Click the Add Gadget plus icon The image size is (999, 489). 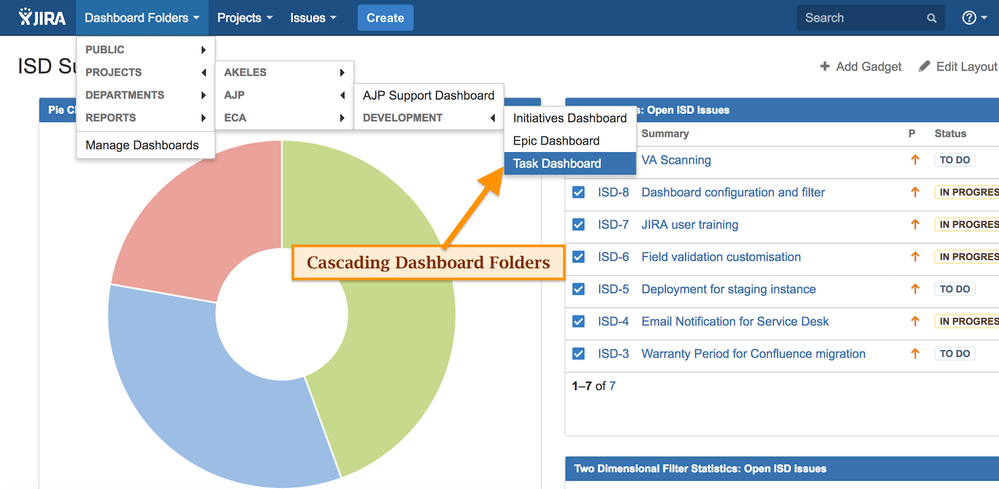(x=825, y=66)
